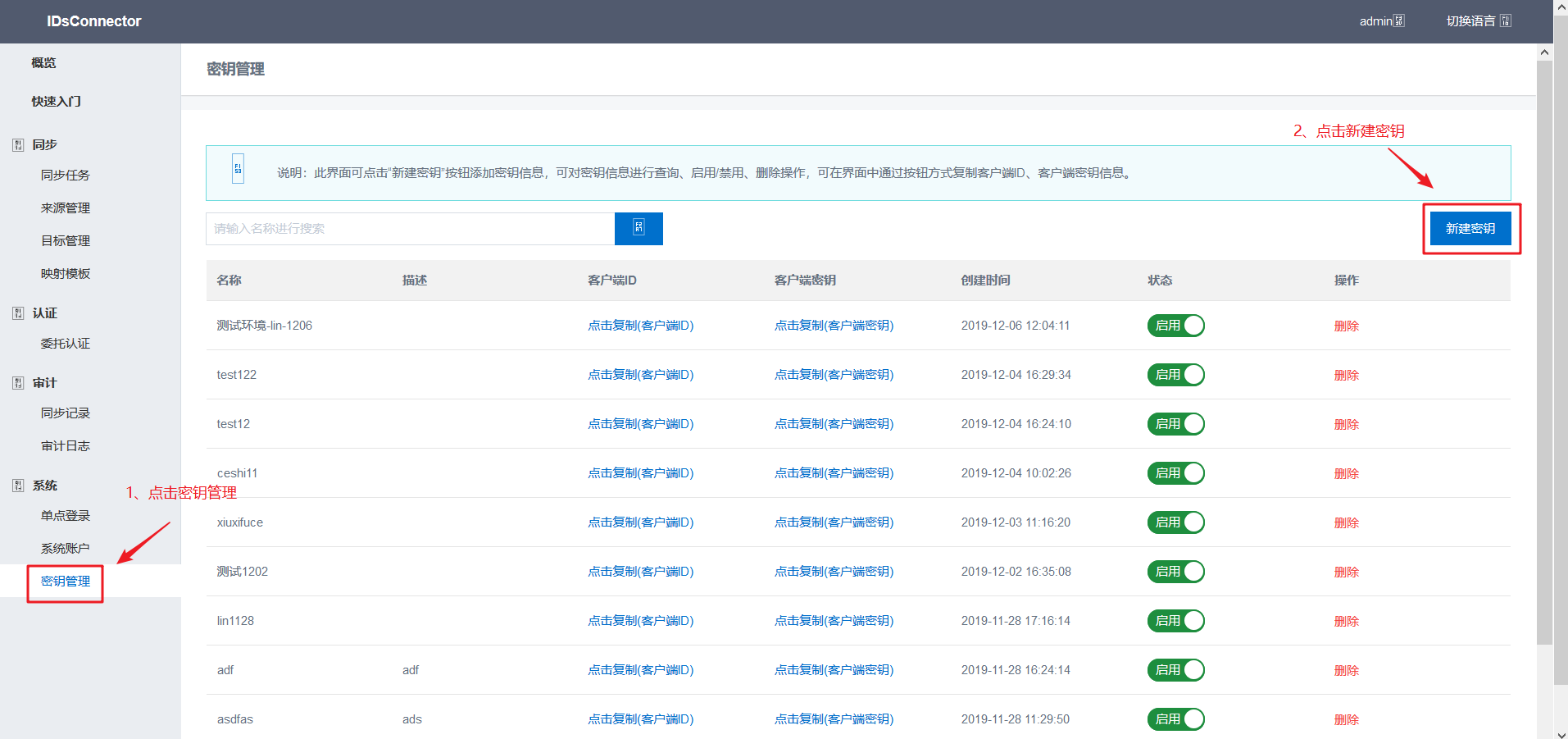Image resolution: width=1568 pixels, height=739 pixels.
Task: Click the icon next to admin
Action: (x=1399, y=21)
